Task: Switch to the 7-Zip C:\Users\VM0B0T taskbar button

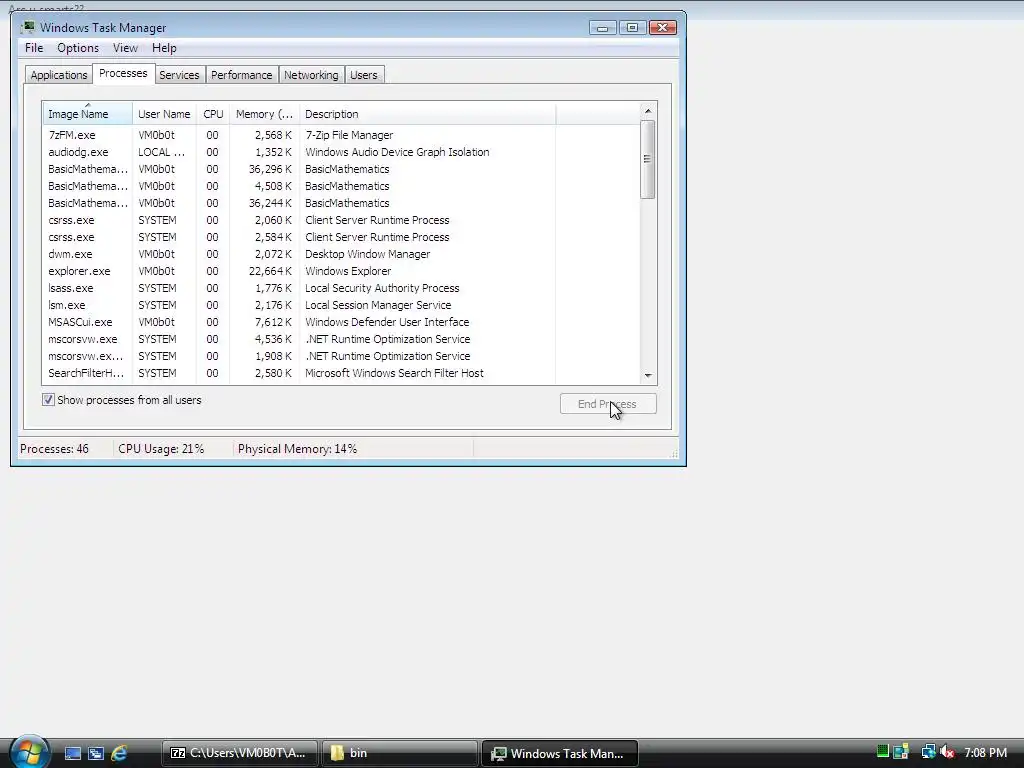Action: pyautogui.click(x=240, y=753)
